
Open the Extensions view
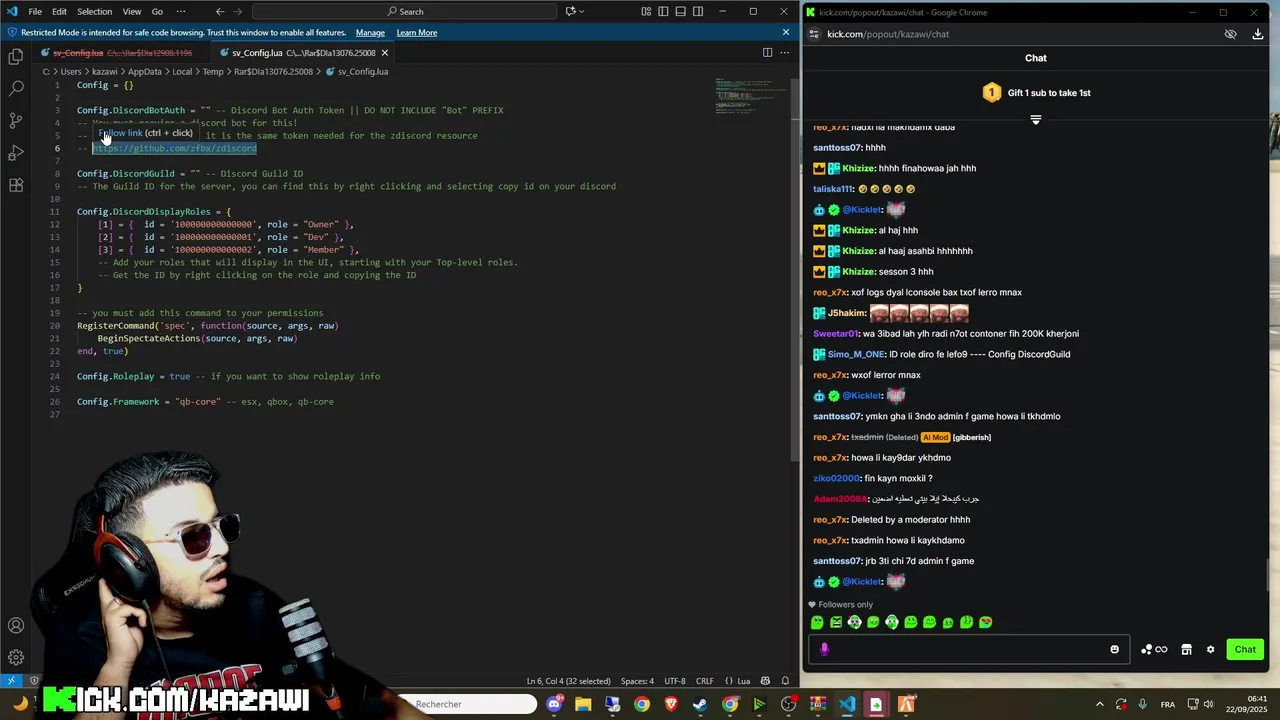coord(16,185)
